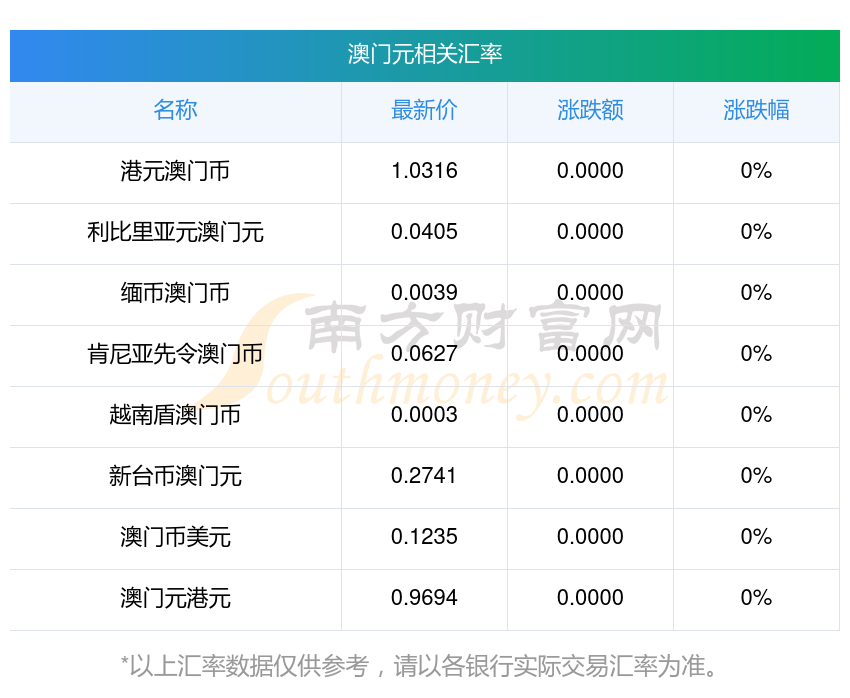
Task: Select the 缅币澳门币 row name
Action: tap(175, 293)
